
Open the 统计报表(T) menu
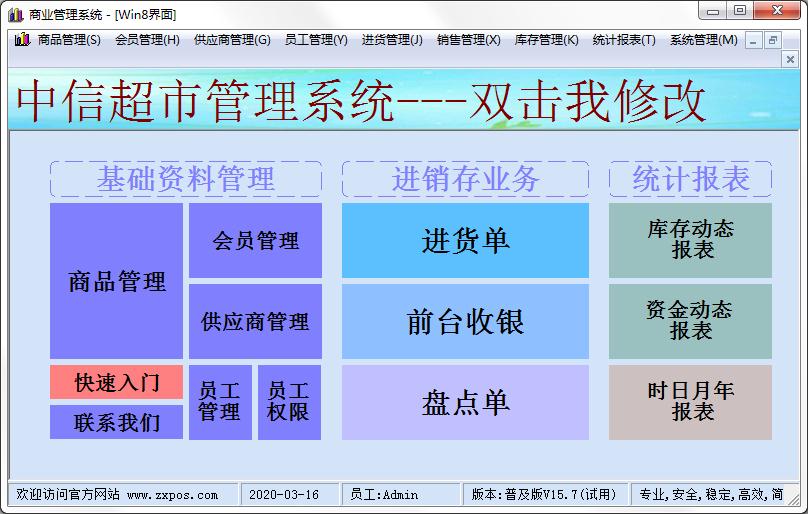pyautogui.click(x=624, y=40)
